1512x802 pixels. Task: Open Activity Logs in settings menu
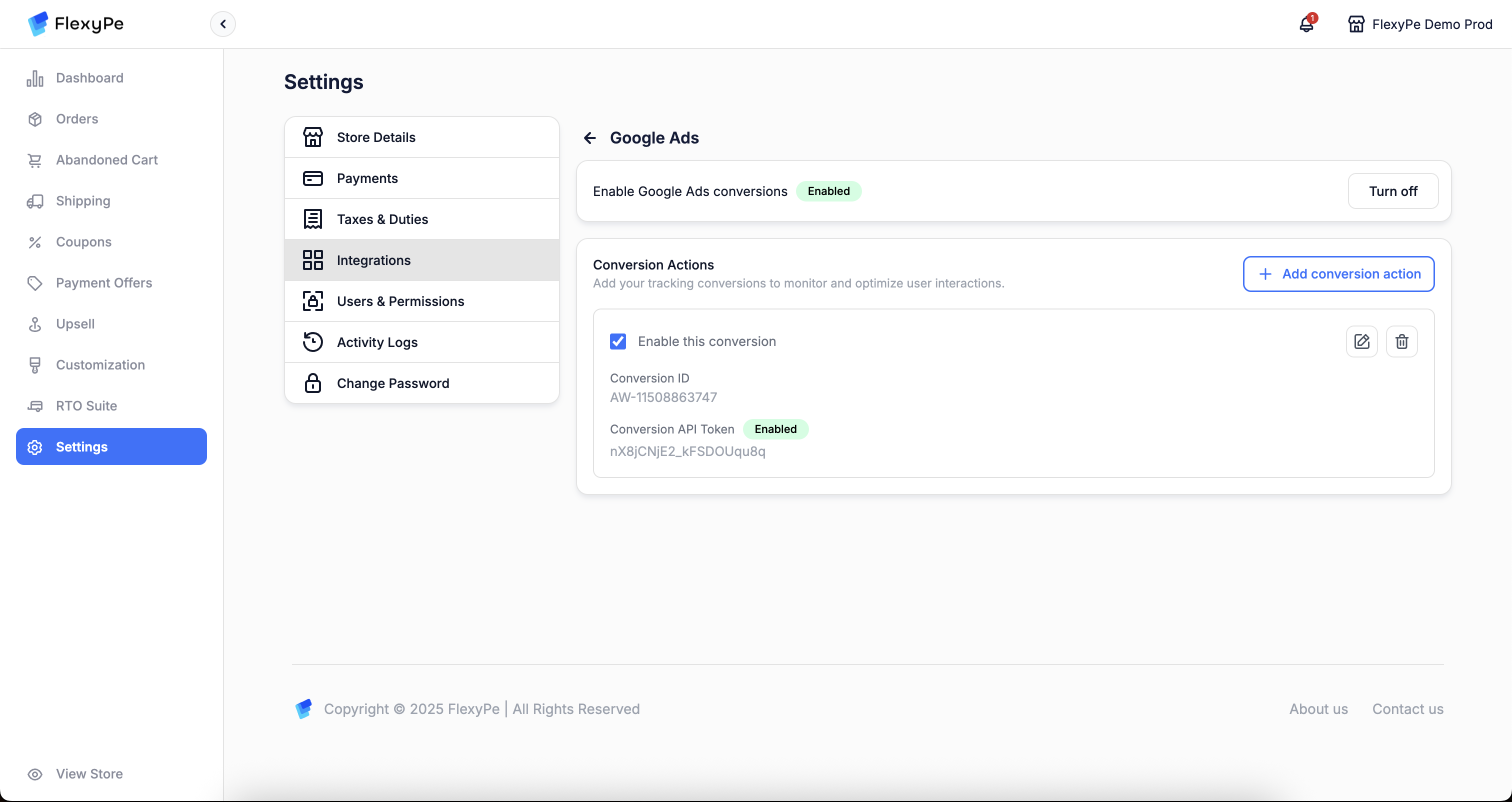tap(377, 342)
